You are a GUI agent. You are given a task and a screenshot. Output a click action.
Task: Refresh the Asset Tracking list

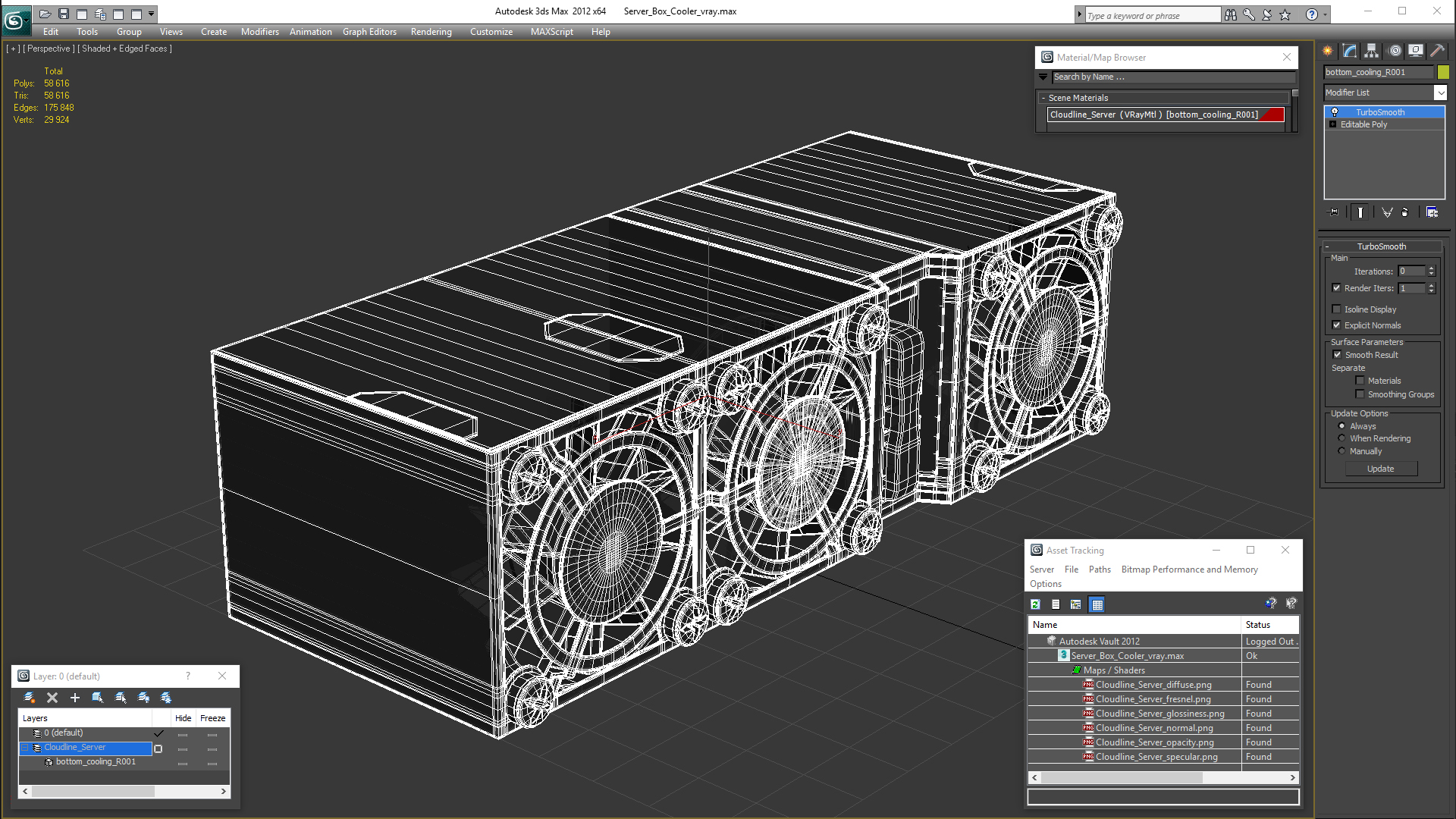(1035, 604)
